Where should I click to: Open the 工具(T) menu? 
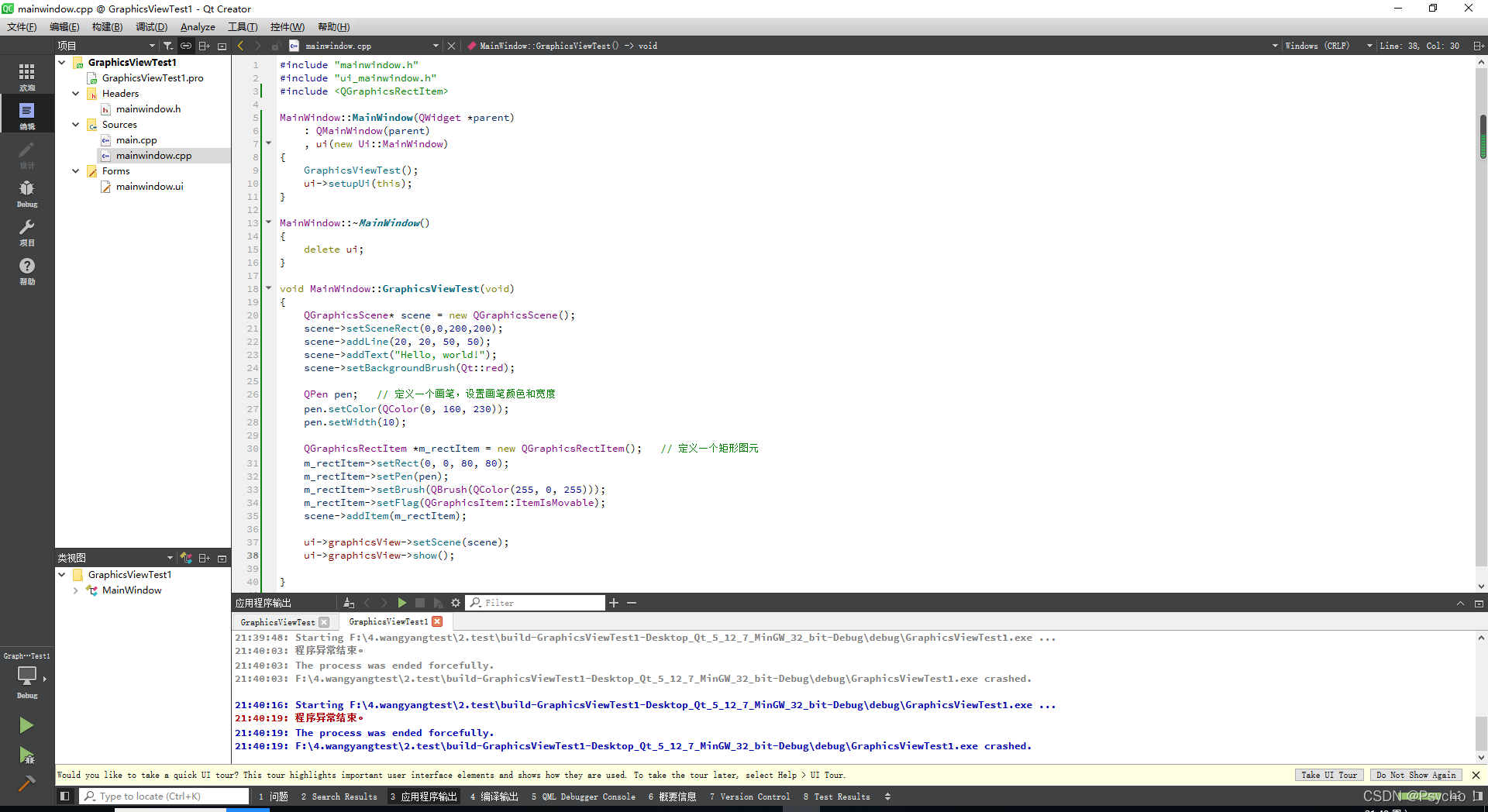pos(243,27)
